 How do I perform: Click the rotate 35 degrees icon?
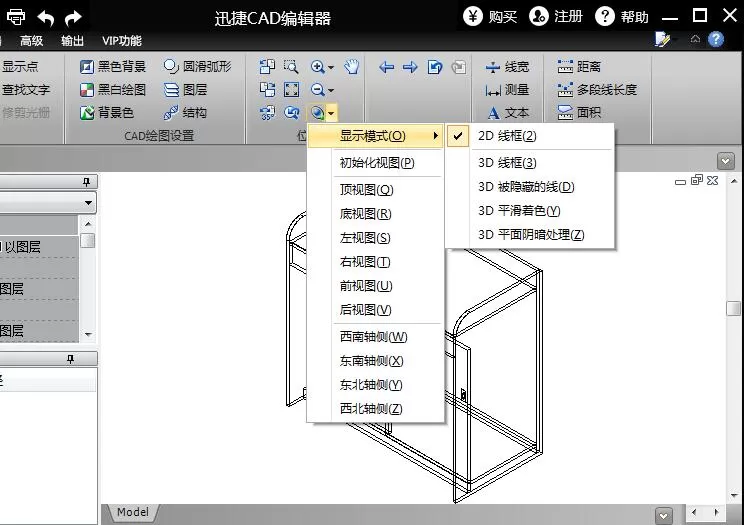(267, 112)
